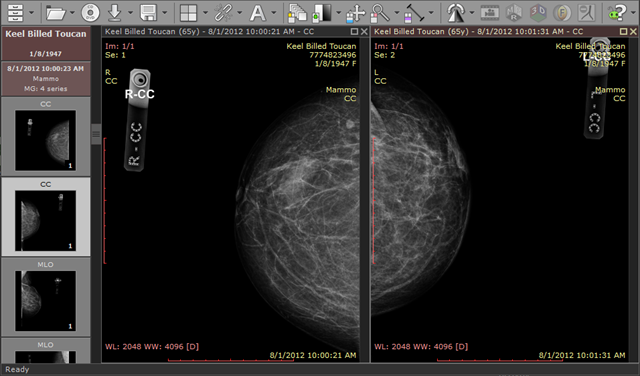Expand the text annotation dropdown arrow
Screen dimensions: 640x376
[273, 13]
